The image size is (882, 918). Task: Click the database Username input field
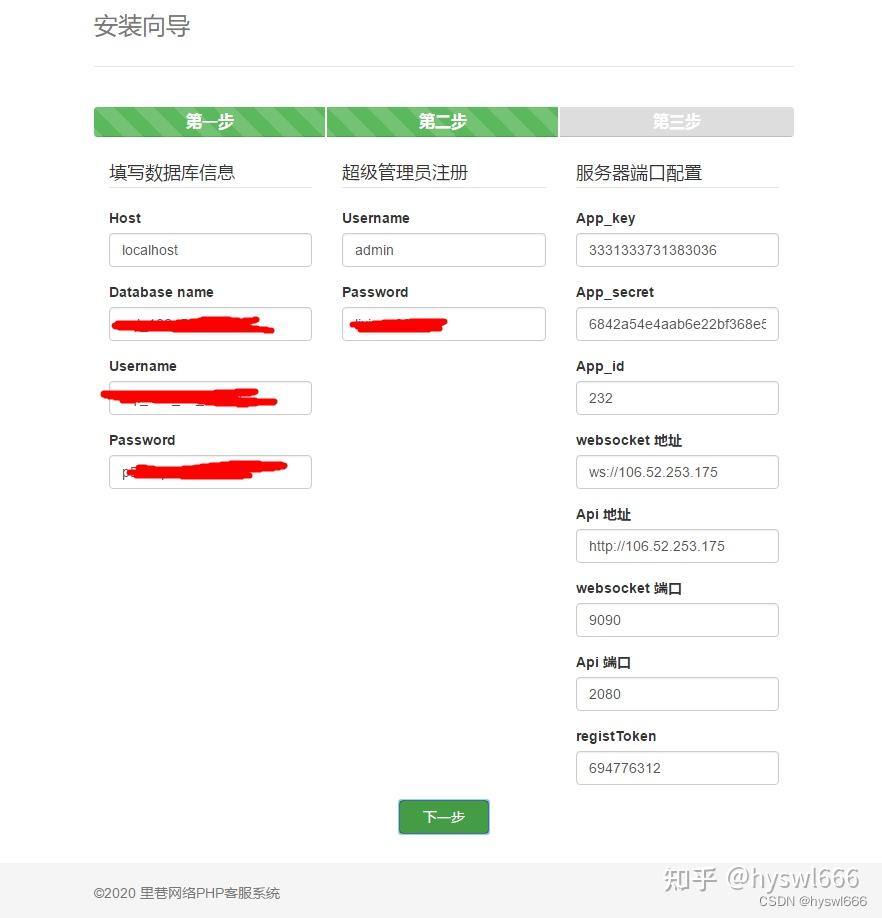tap(210, 398)
